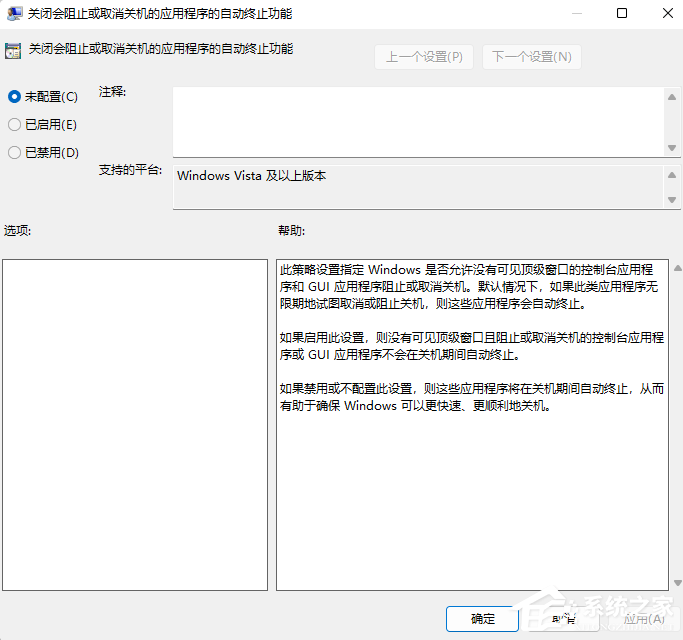Click the help text paragraph starting 此策略设置指定

tap(469, 287)
